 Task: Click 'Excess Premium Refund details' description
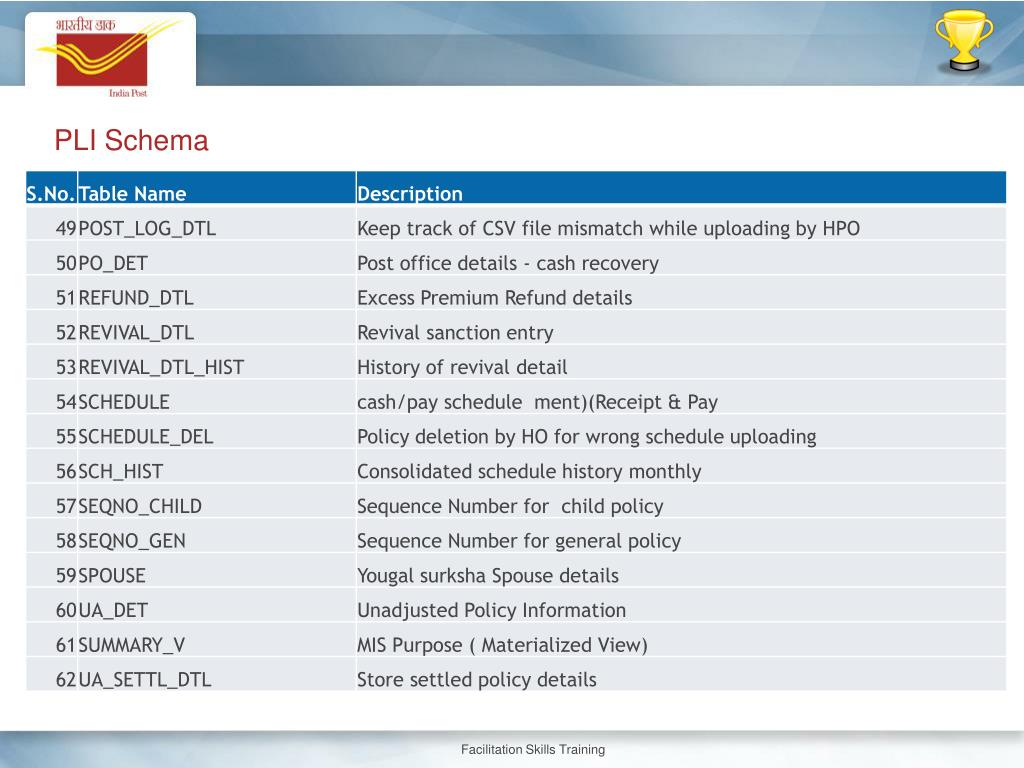pyautogui.click(x=494, y=297)
